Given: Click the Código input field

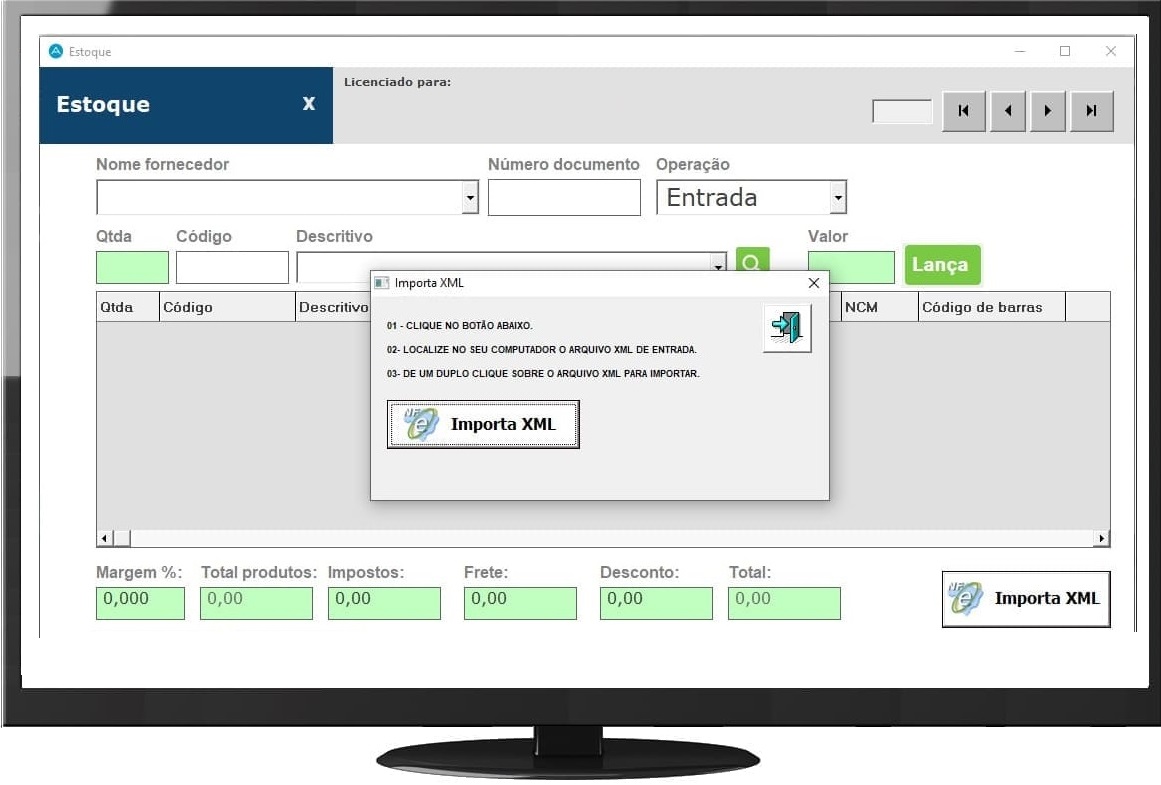Looking at the screenshot, I should (x=232, y=267).
